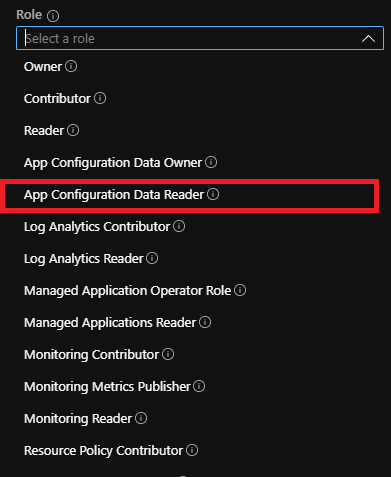
Task: View info for Managed Applications Reader
Action: click(x=205, y=322)
